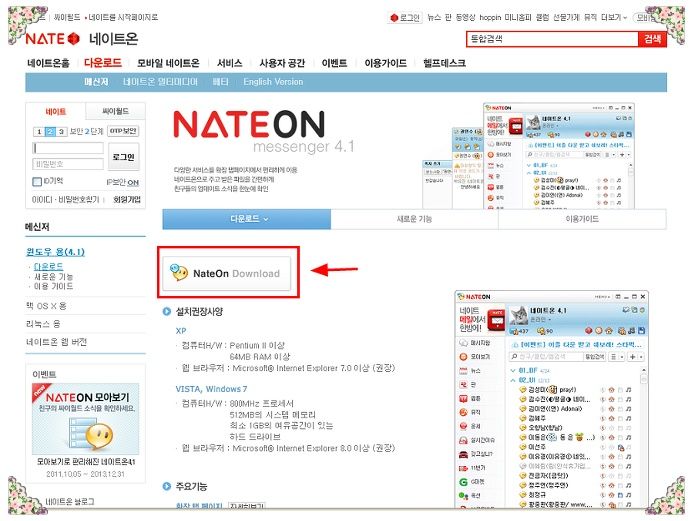Open 11번가 in the messenger sidebar
The image size is (693, 521).
[472, 468]
